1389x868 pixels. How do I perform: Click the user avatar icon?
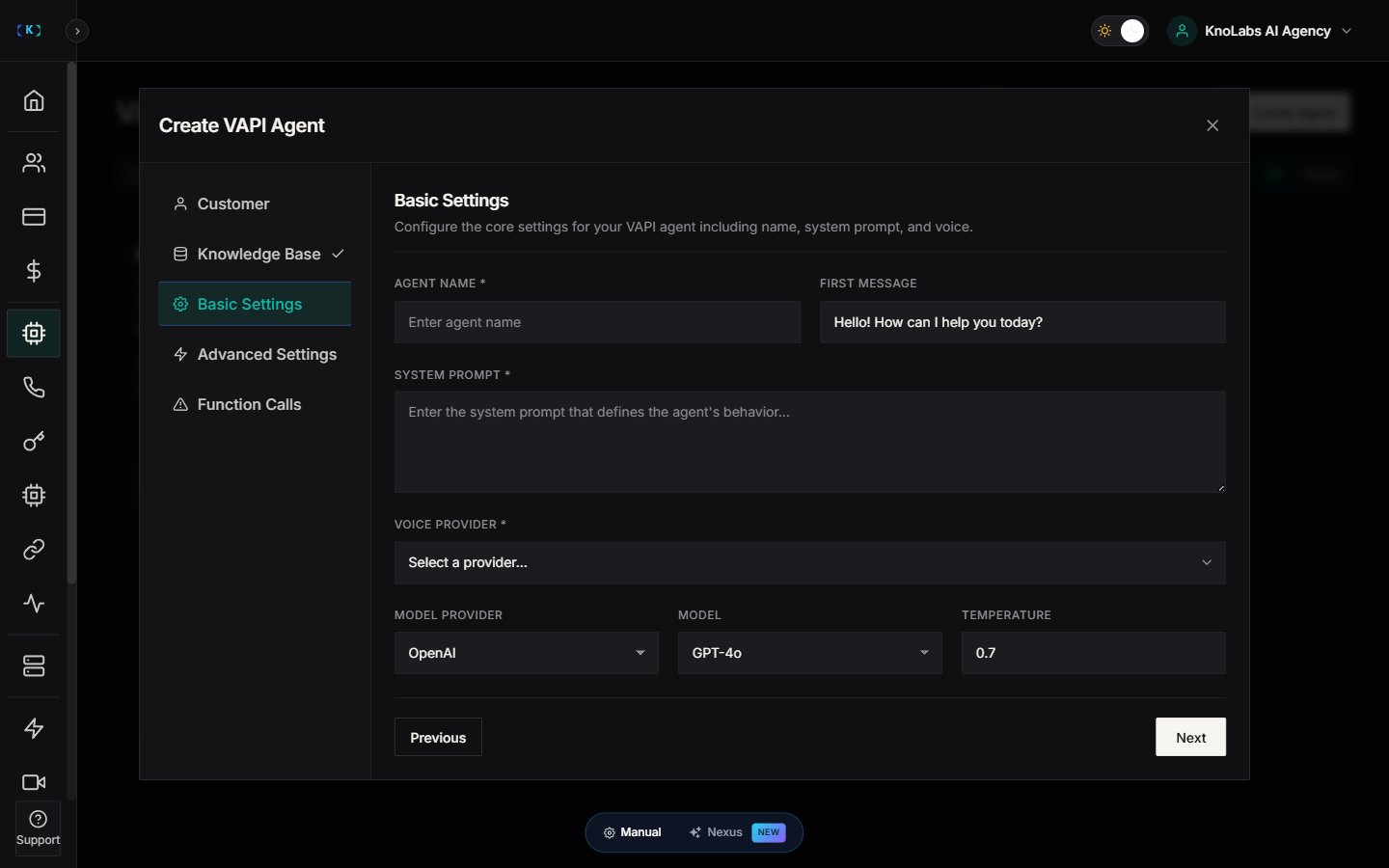click(1182, 31)
